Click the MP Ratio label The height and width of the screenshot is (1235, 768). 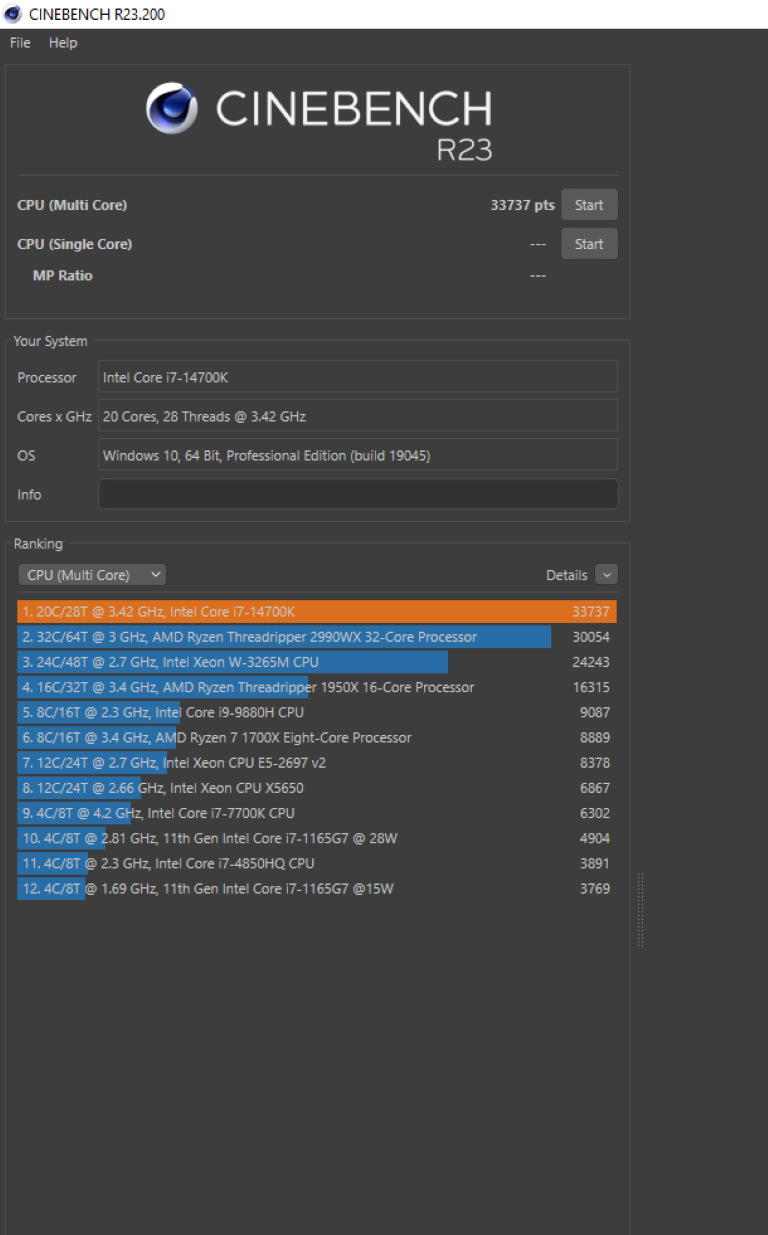tap(63, 275)
